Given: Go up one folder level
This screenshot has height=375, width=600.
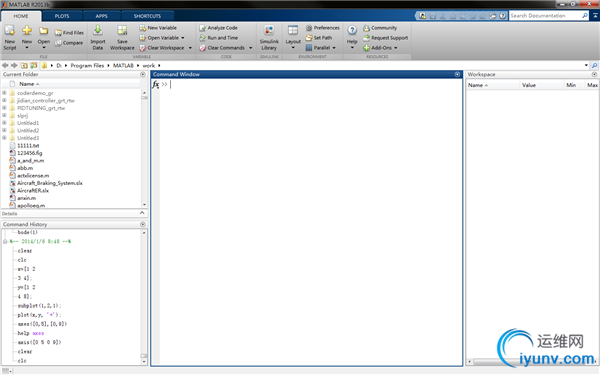Looking at the screenshot, I should pyautogui.click(x=24, y=65).
